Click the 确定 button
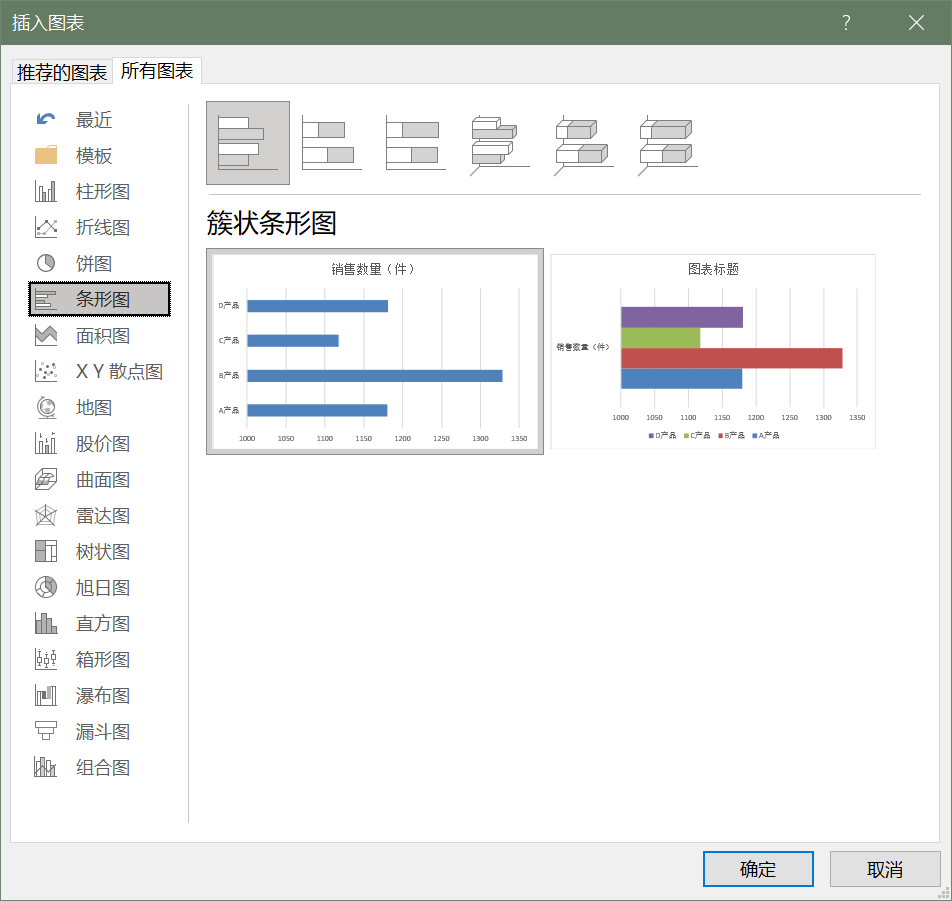This screenshot has height=901, width=952. 757,869
